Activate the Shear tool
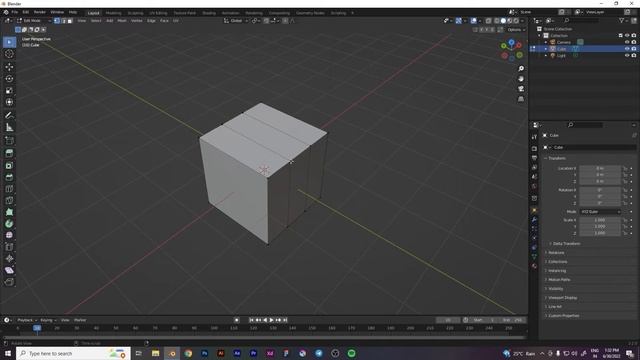640x360 pixels. pos(9,270)
